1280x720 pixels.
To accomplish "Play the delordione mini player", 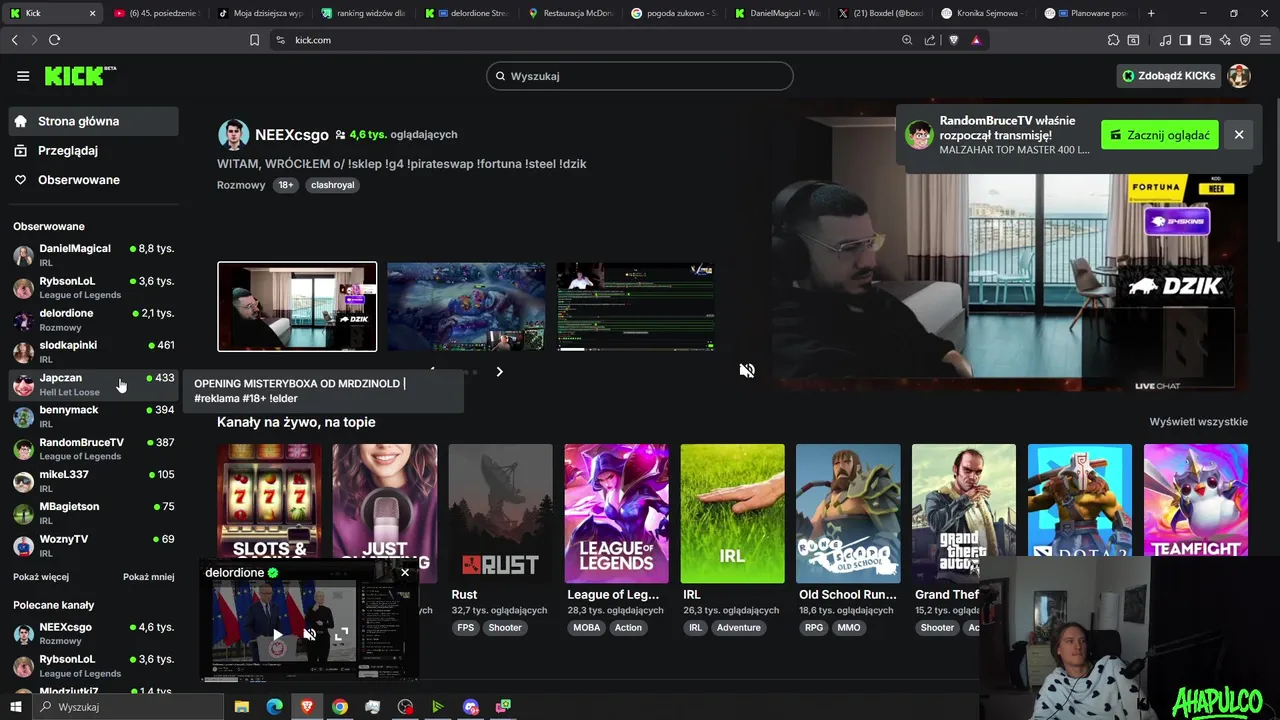I will pos(278,634).
